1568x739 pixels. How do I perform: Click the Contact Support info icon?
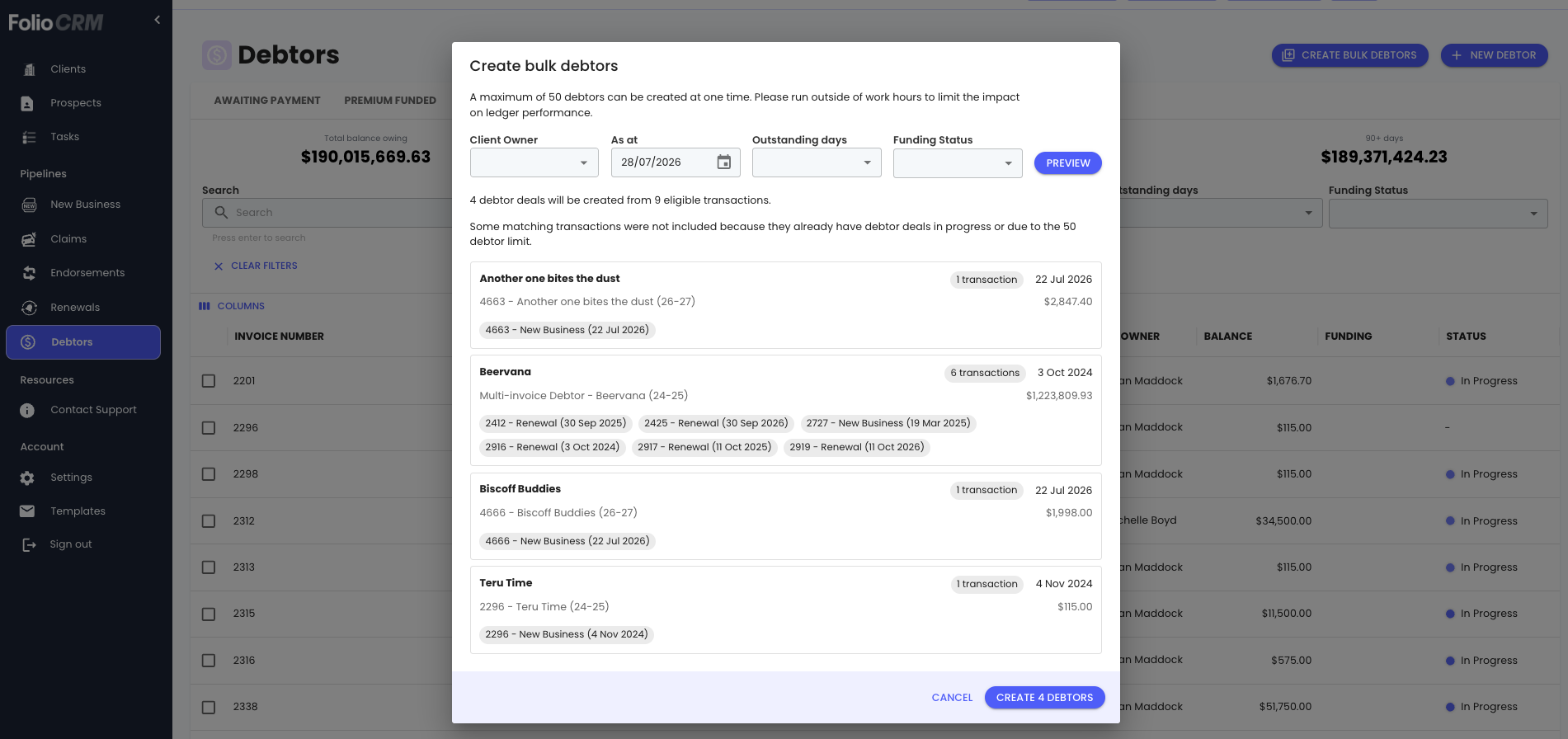27,410
